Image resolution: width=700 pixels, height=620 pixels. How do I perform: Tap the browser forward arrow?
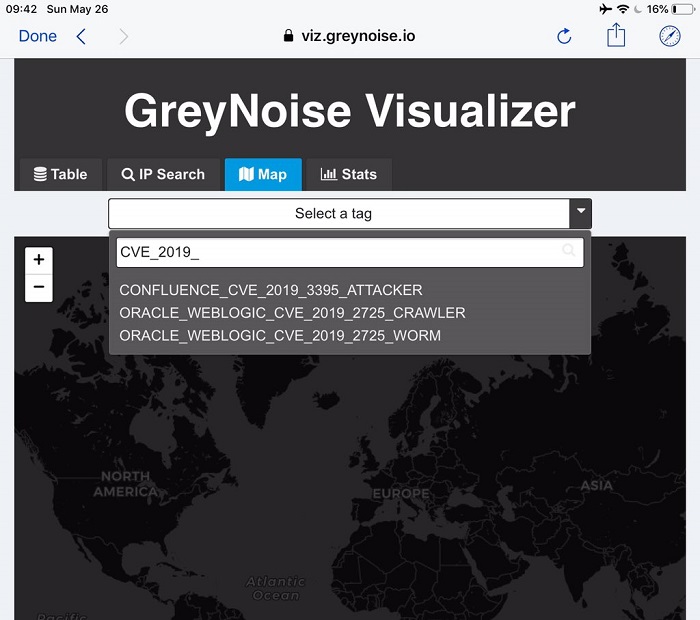click(x=124, y=37)
